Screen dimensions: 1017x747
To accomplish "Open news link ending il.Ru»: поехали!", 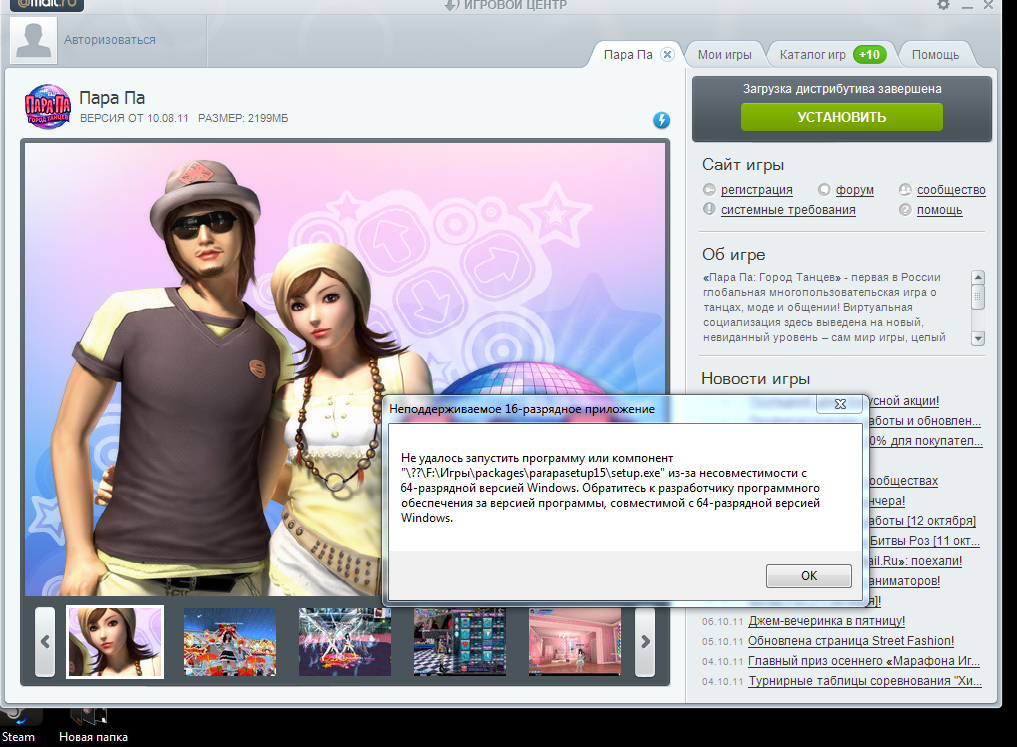I will (x=915, y=561).
